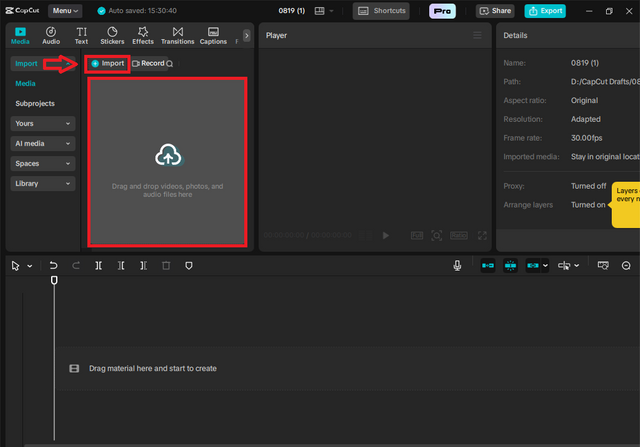Expand the AI media section
The height and width of the screenshot is (447, 640).
click(43, 144)
